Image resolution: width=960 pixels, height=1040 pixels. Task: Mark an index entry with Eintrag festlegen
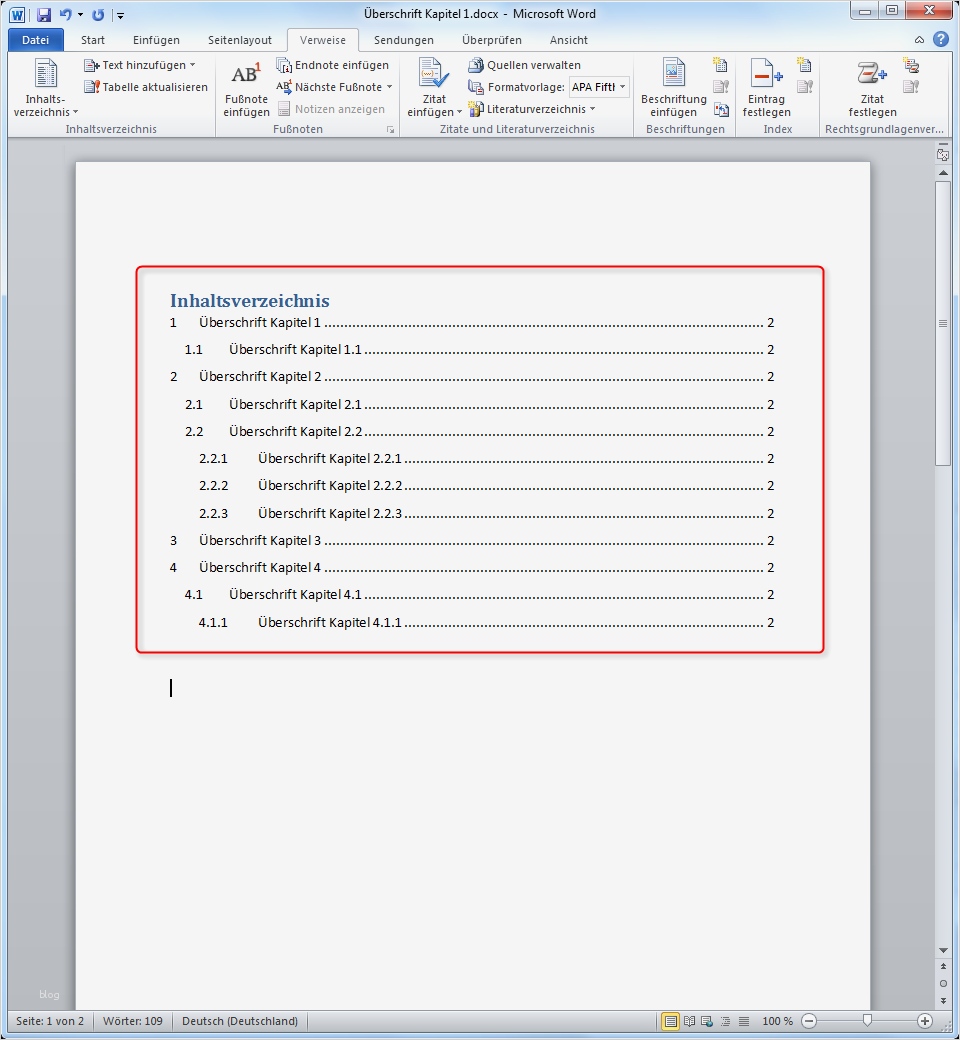[x=765, y=88]
